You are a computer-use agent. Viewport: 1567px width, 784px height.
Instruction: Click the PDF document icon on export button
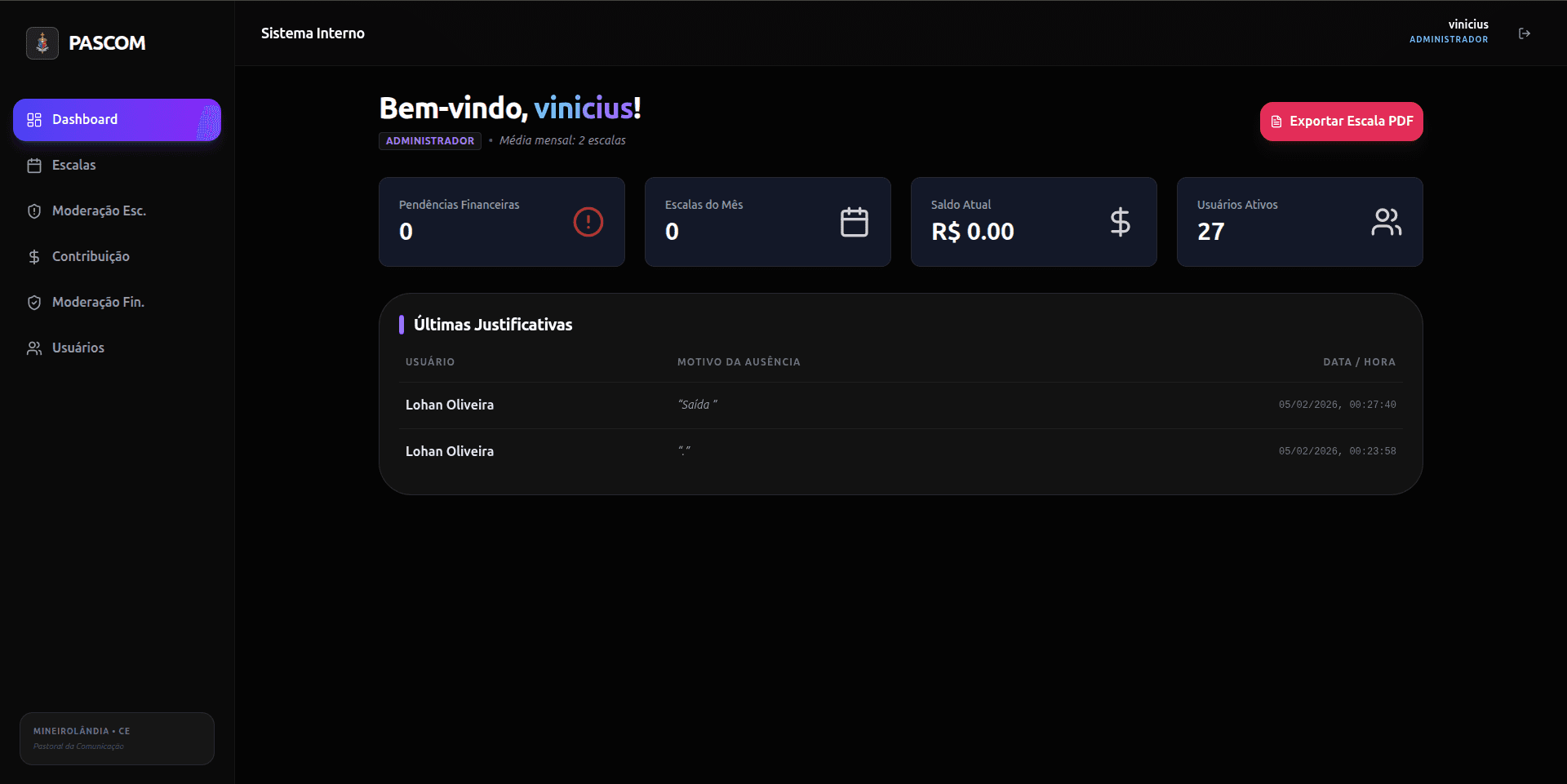click(x=1276, y=122)
